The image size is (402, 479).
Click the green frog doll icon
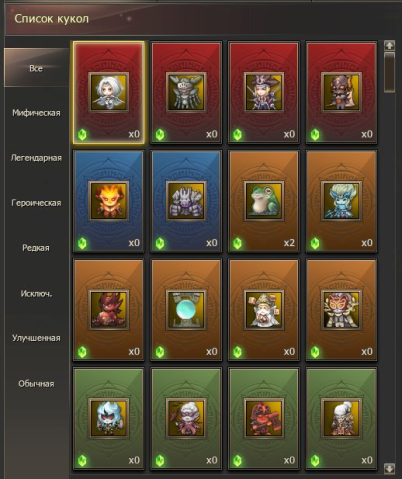tap(264, 201)
